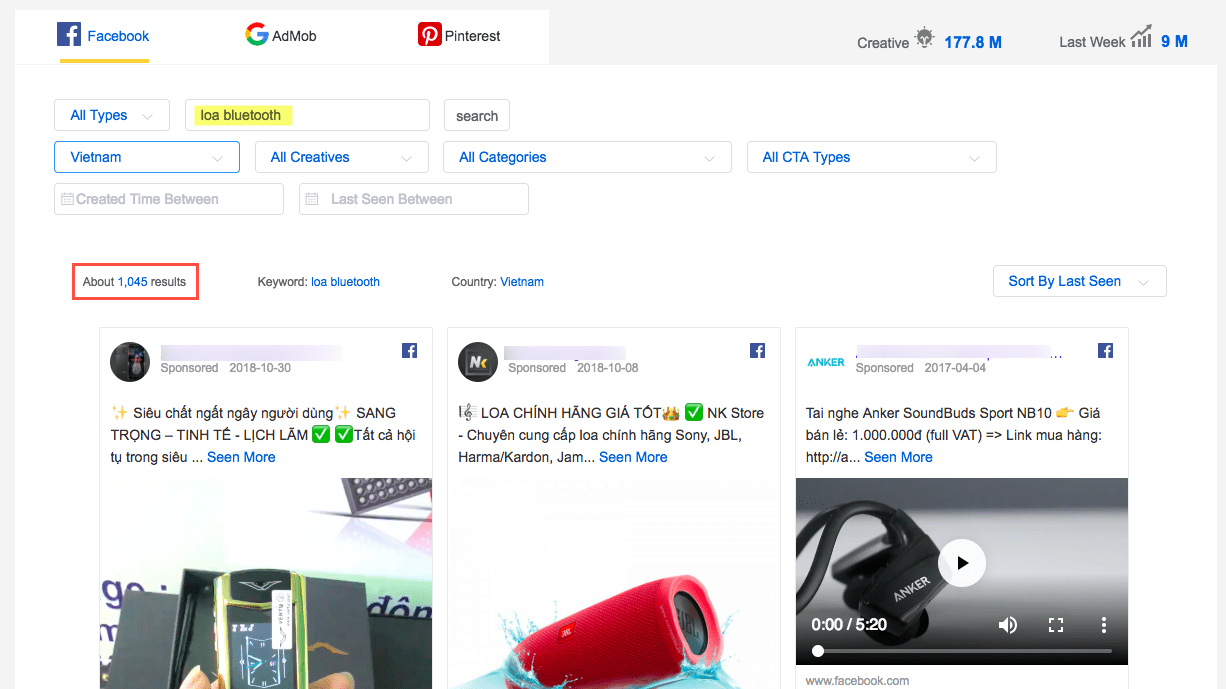
Task: Click the NK Store profile avatar
Action: 477,361
